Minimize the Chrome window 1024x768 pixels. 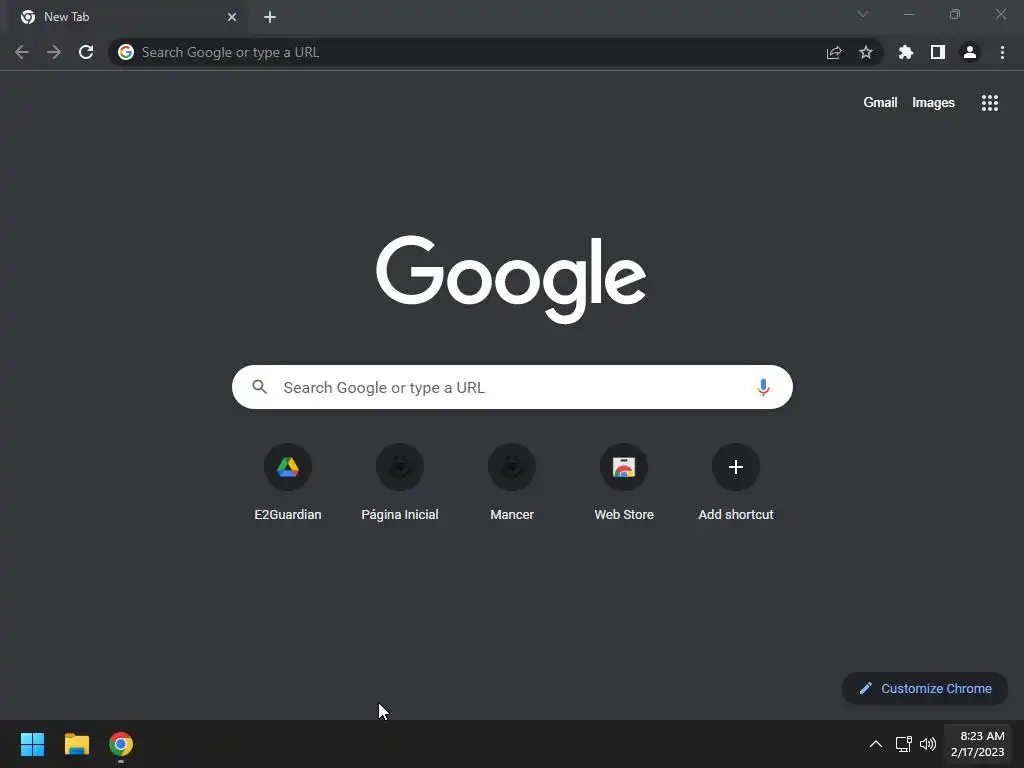[x=908, y=14]
